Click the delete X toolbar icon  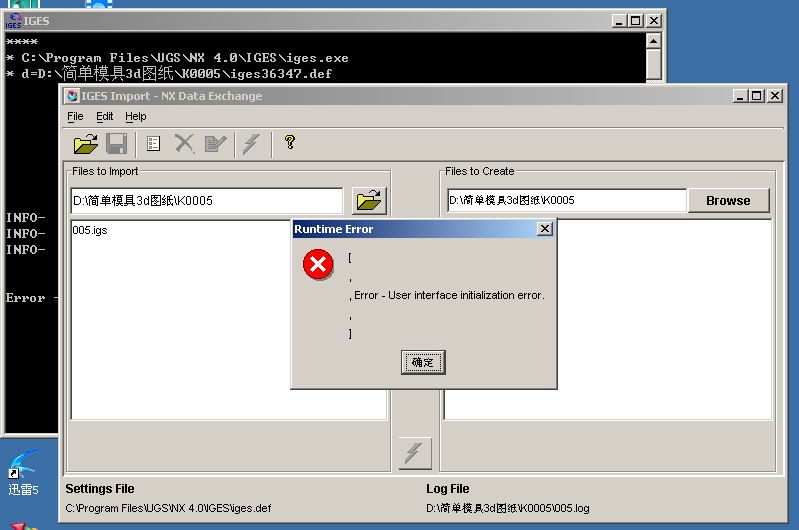pyautogui.click(x=184, y=144)
